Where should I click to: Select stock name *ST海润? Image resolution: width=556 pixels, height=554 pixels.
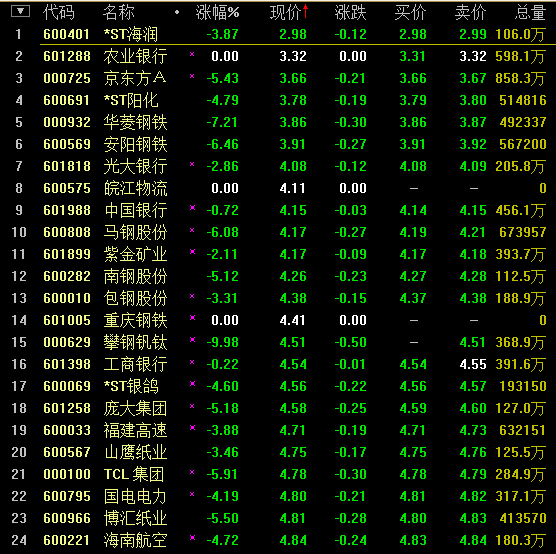coord(131,34)
